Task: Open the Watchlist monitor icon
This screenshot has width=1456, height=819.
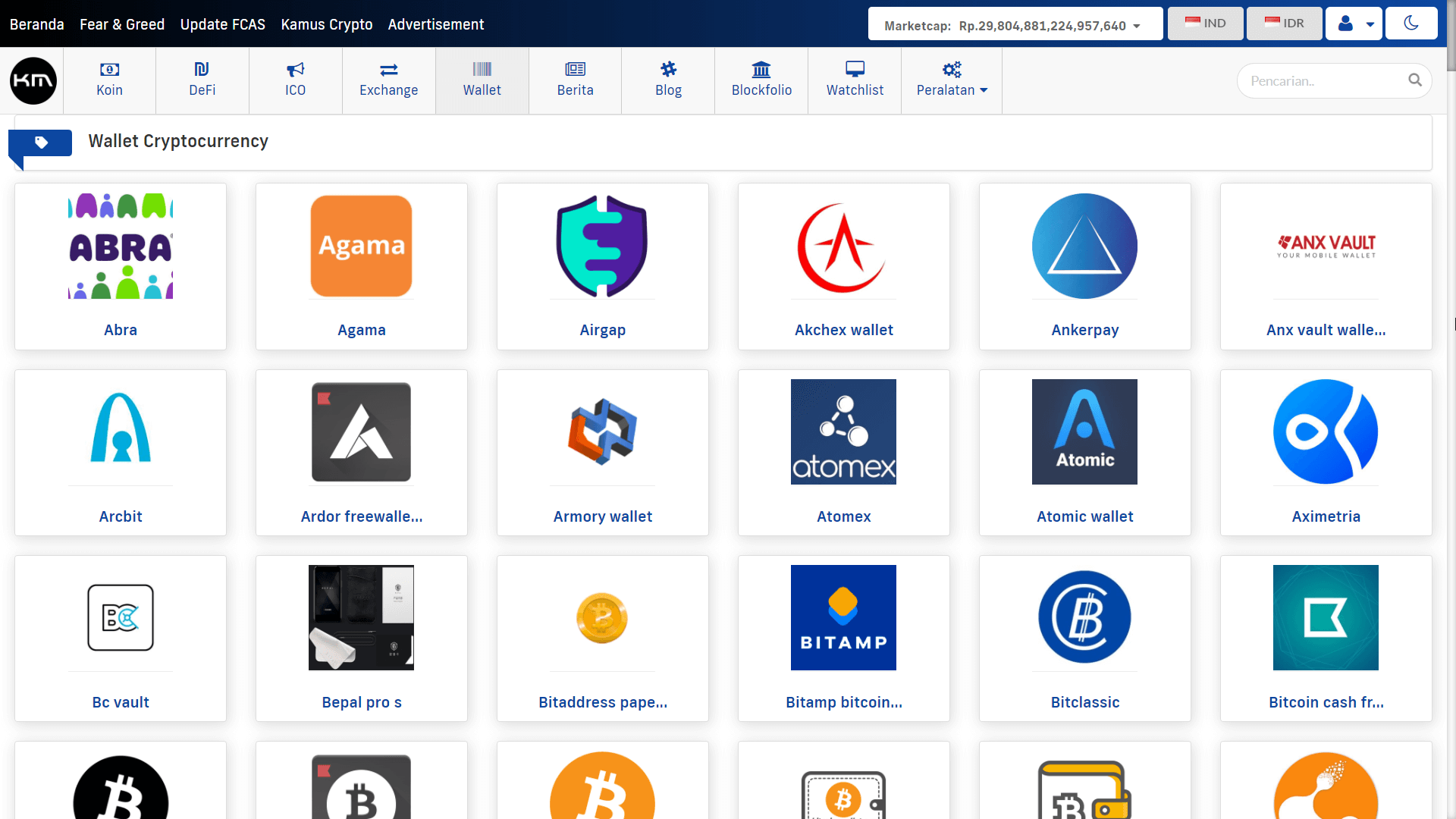Action: pos(855,69)
